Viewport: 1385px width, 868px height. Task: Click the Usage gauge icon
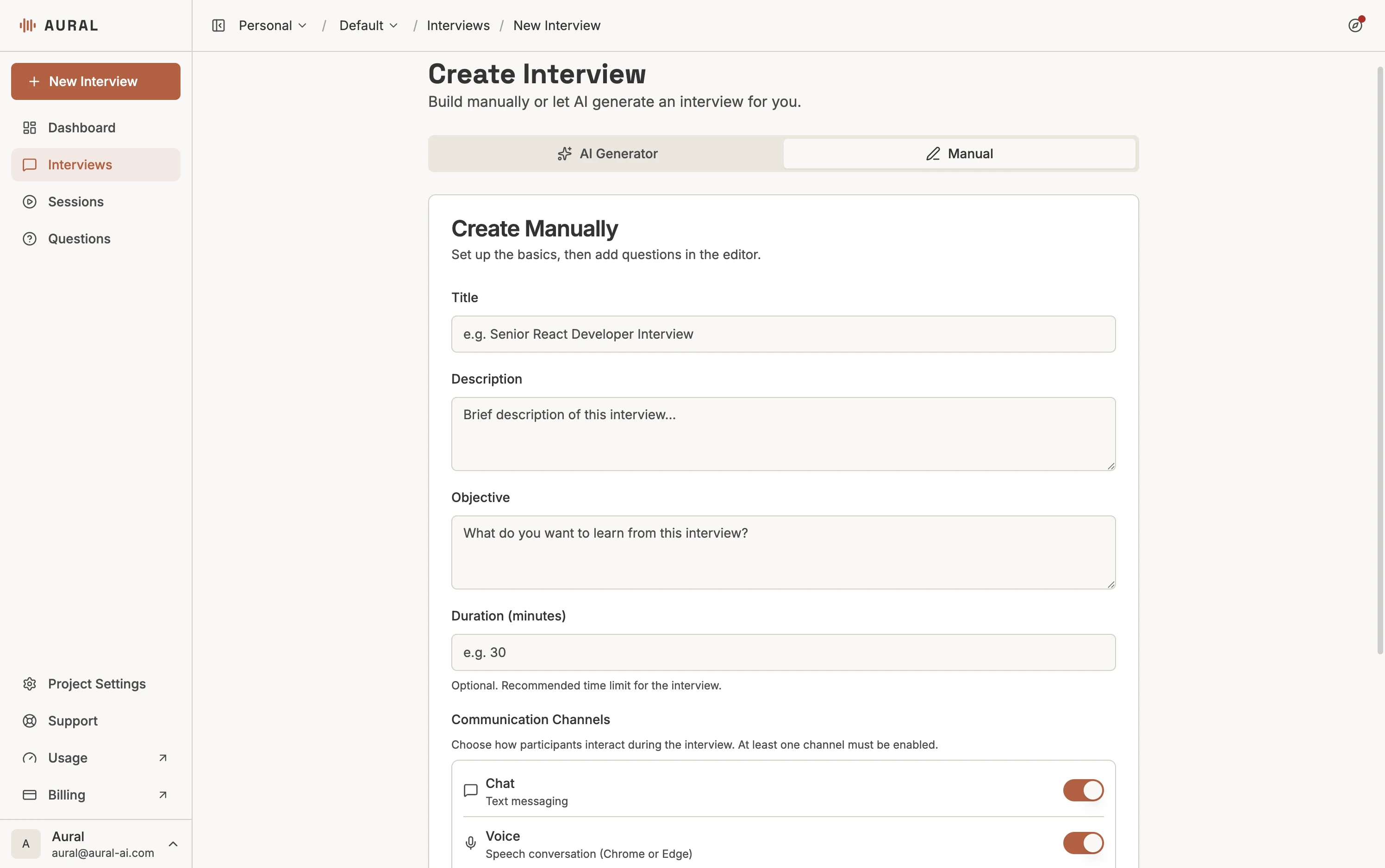pos(29,758)
